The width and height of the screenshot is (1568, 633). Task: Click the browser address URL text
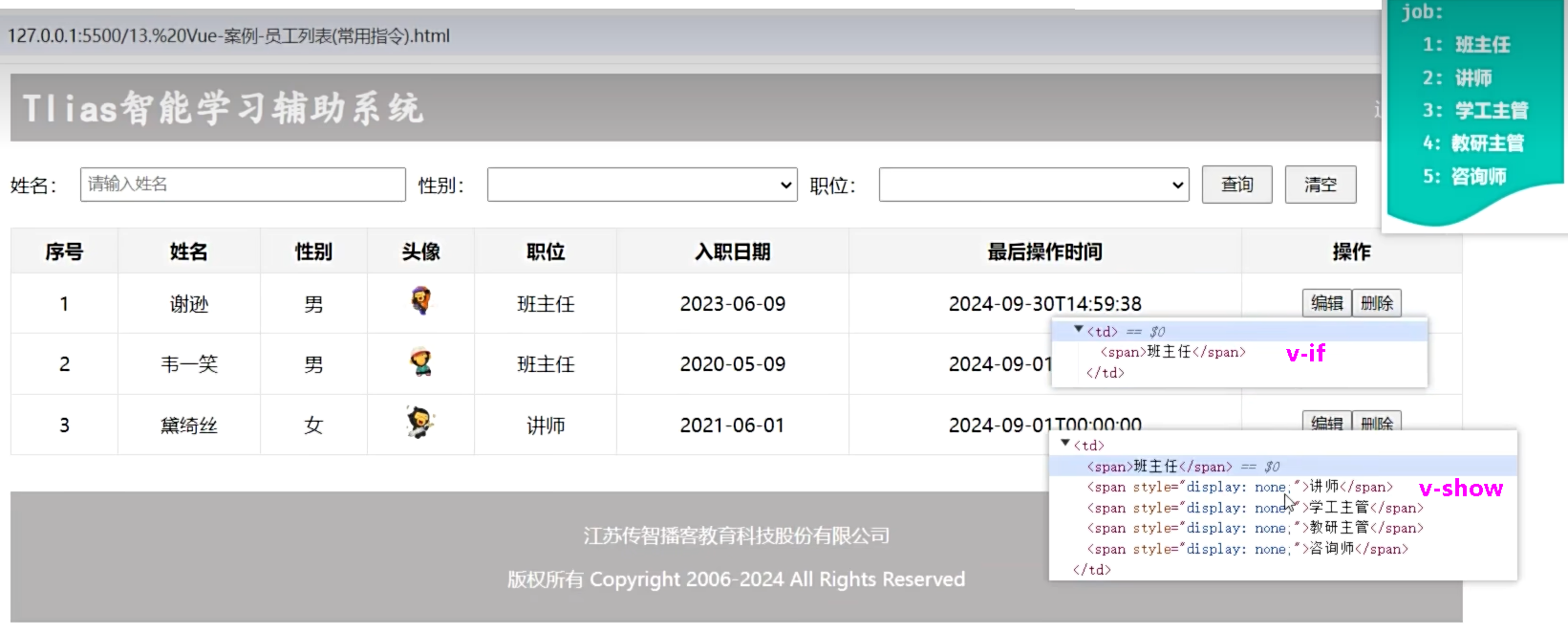click(229, 36)
